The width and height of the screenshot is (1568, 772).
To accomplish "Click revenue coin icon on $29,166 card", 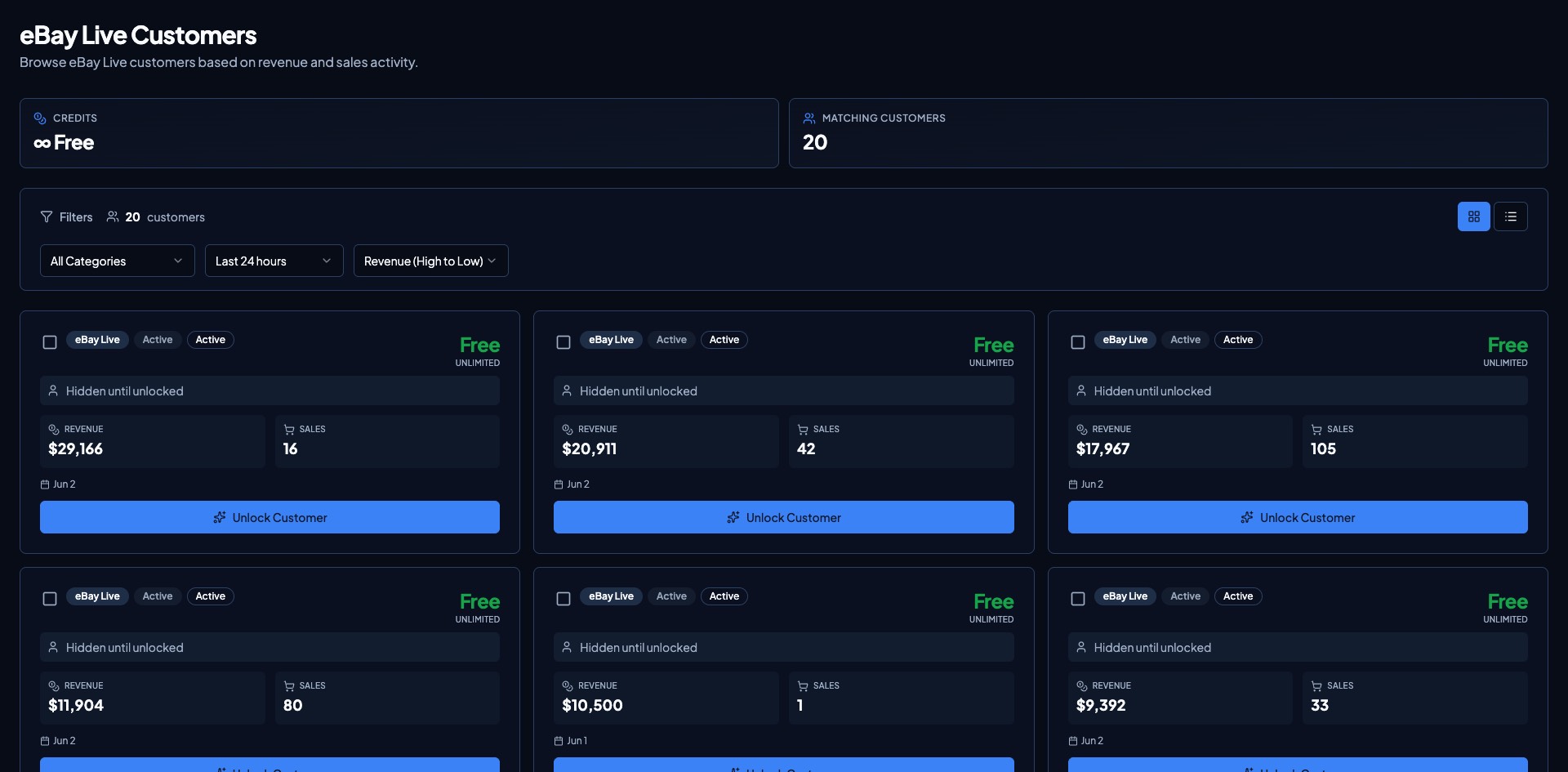I will (x=54, y=429).
